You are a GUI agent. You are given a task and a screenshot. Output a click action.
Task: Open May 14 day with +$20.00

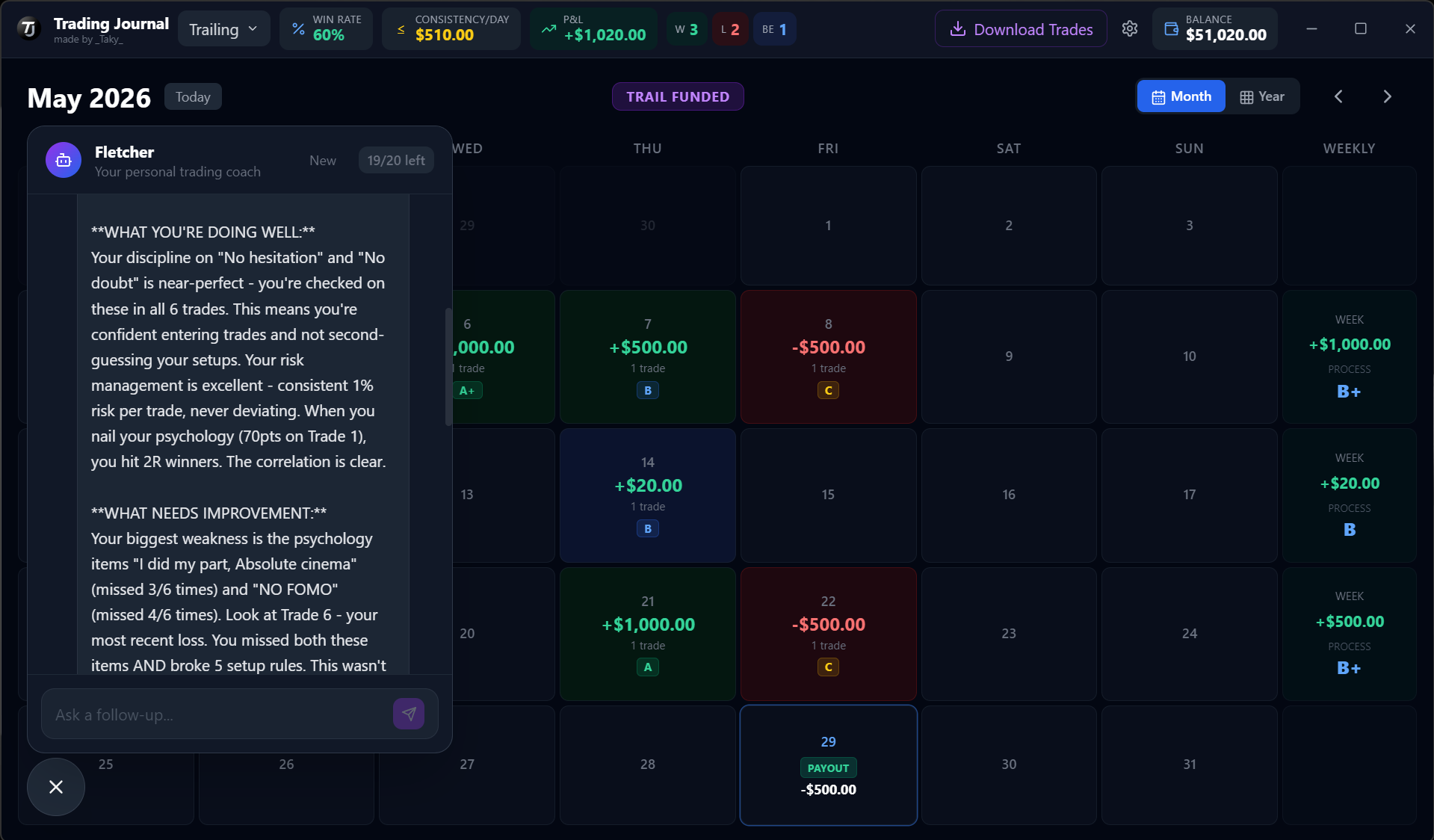click(647, 495)
